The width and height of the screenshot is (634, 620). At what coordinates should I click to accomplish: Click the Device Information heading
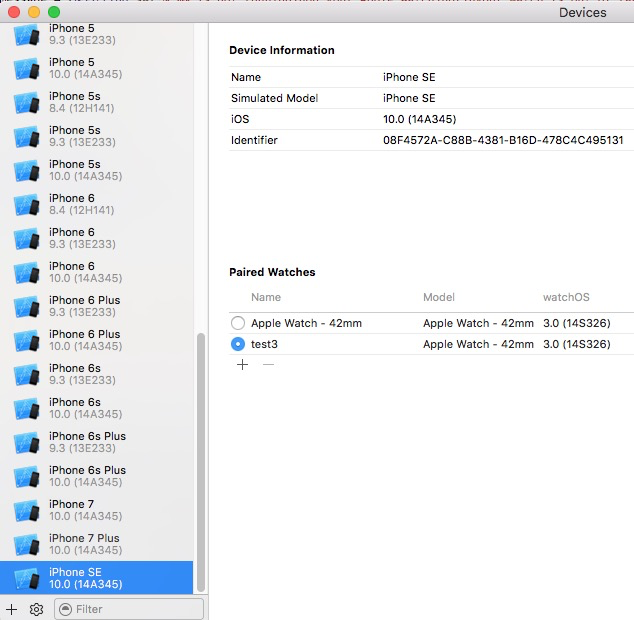(x=282, y=50)
